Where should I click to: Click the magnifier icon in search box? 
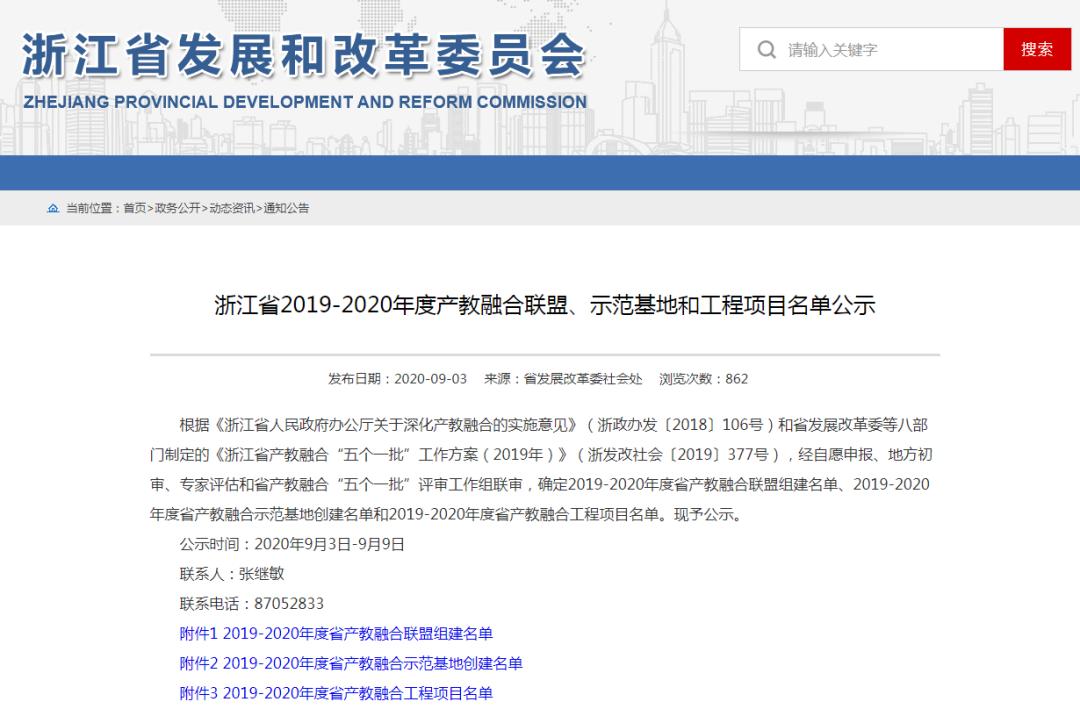pyautogui.click(x=766, y=50)
